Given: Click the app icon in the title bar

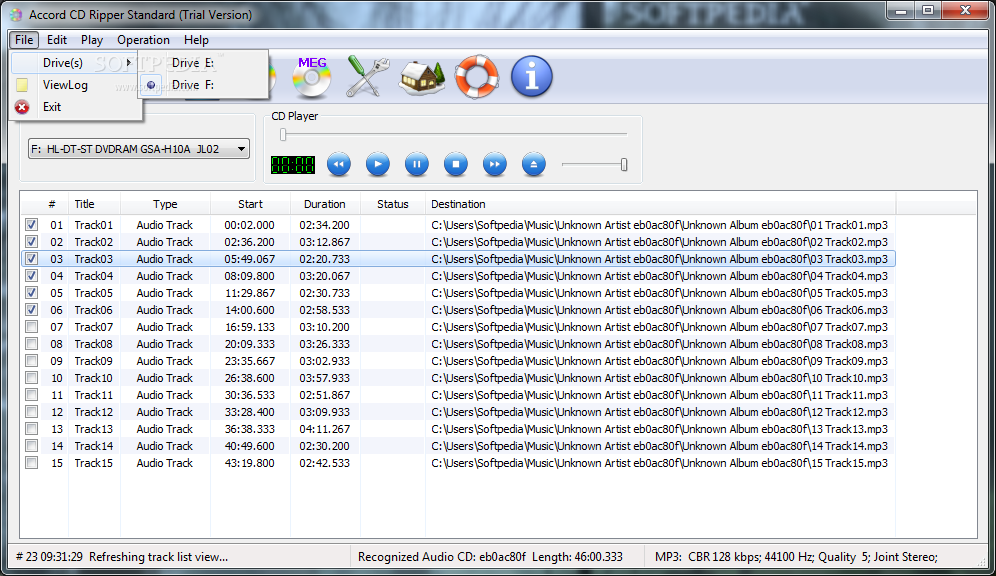Looking at the screenshot, I should tap(16, 15).
